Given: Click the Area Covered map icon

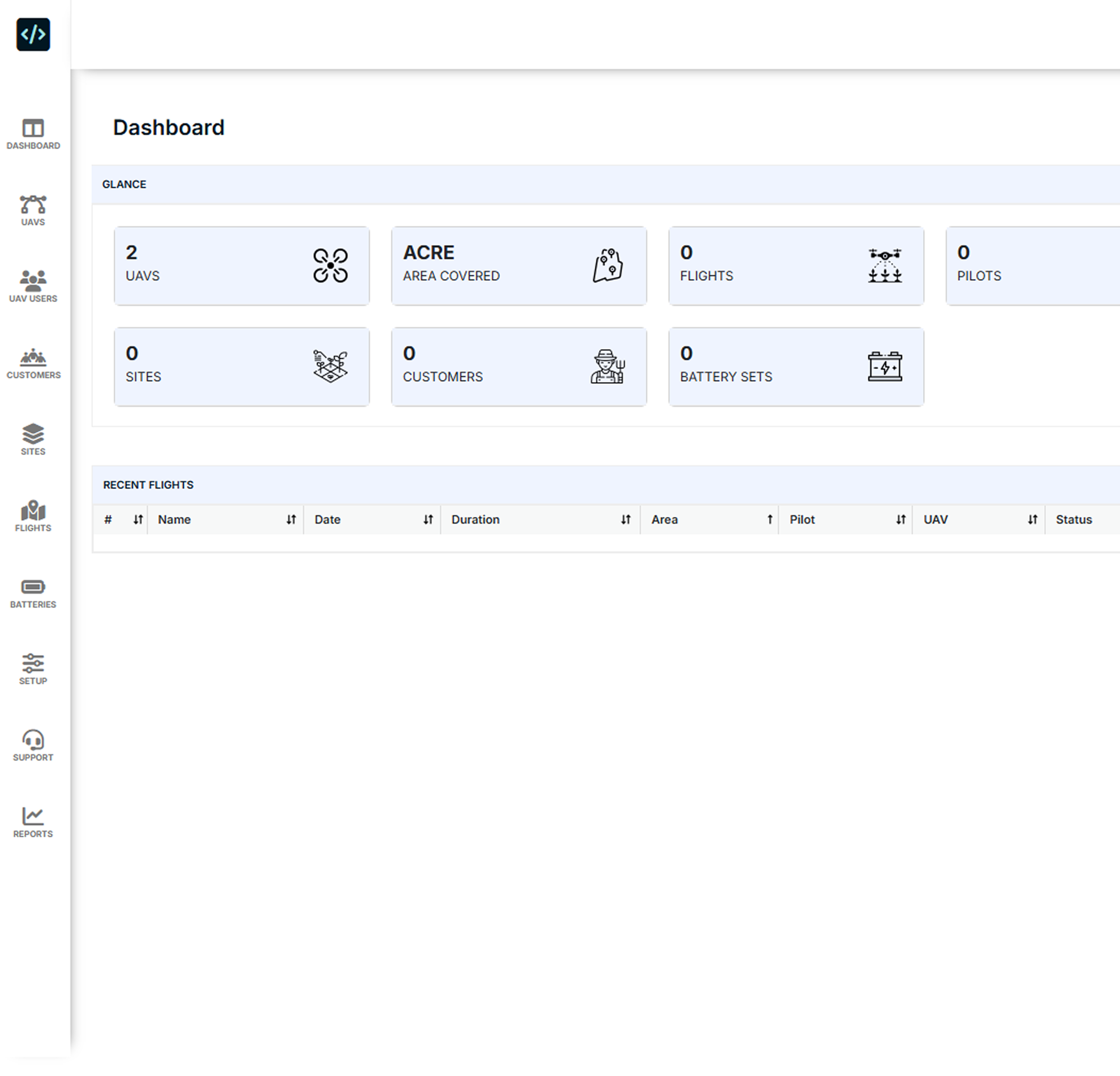Looking at the screenshot, I should click(607, 265).
